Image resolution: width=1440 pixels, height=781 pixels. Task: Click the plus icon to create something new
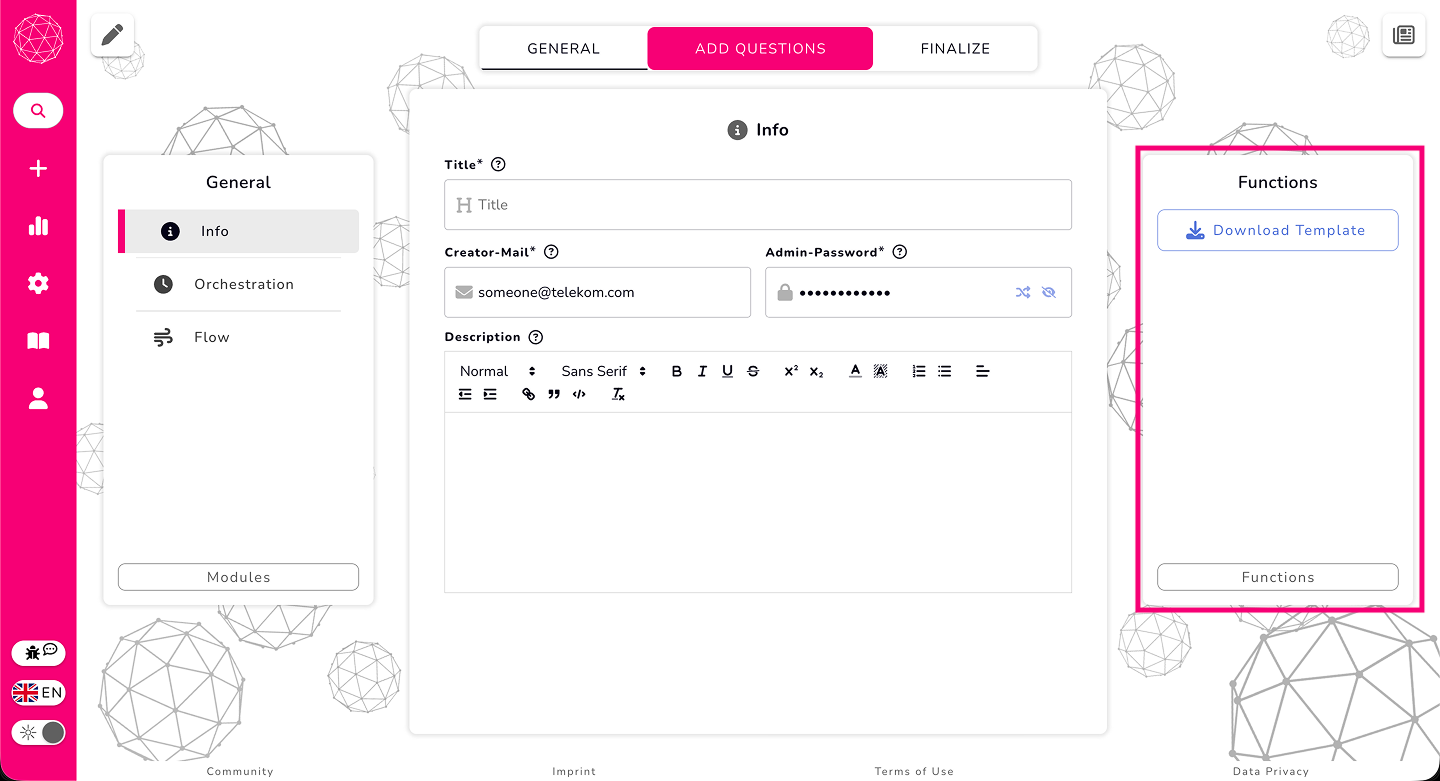(37, 168)
